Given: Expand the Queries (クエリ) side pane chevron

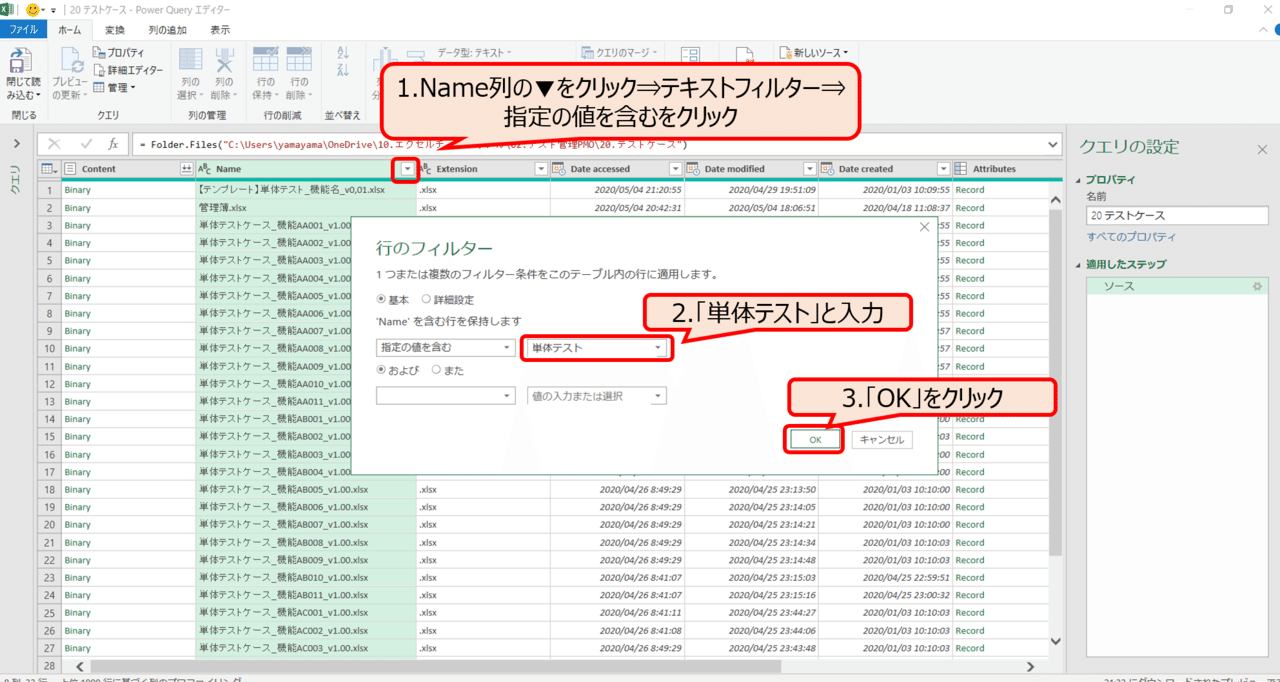Looking at the screenshot, I should pyautogui.click(x=16, y=144).
